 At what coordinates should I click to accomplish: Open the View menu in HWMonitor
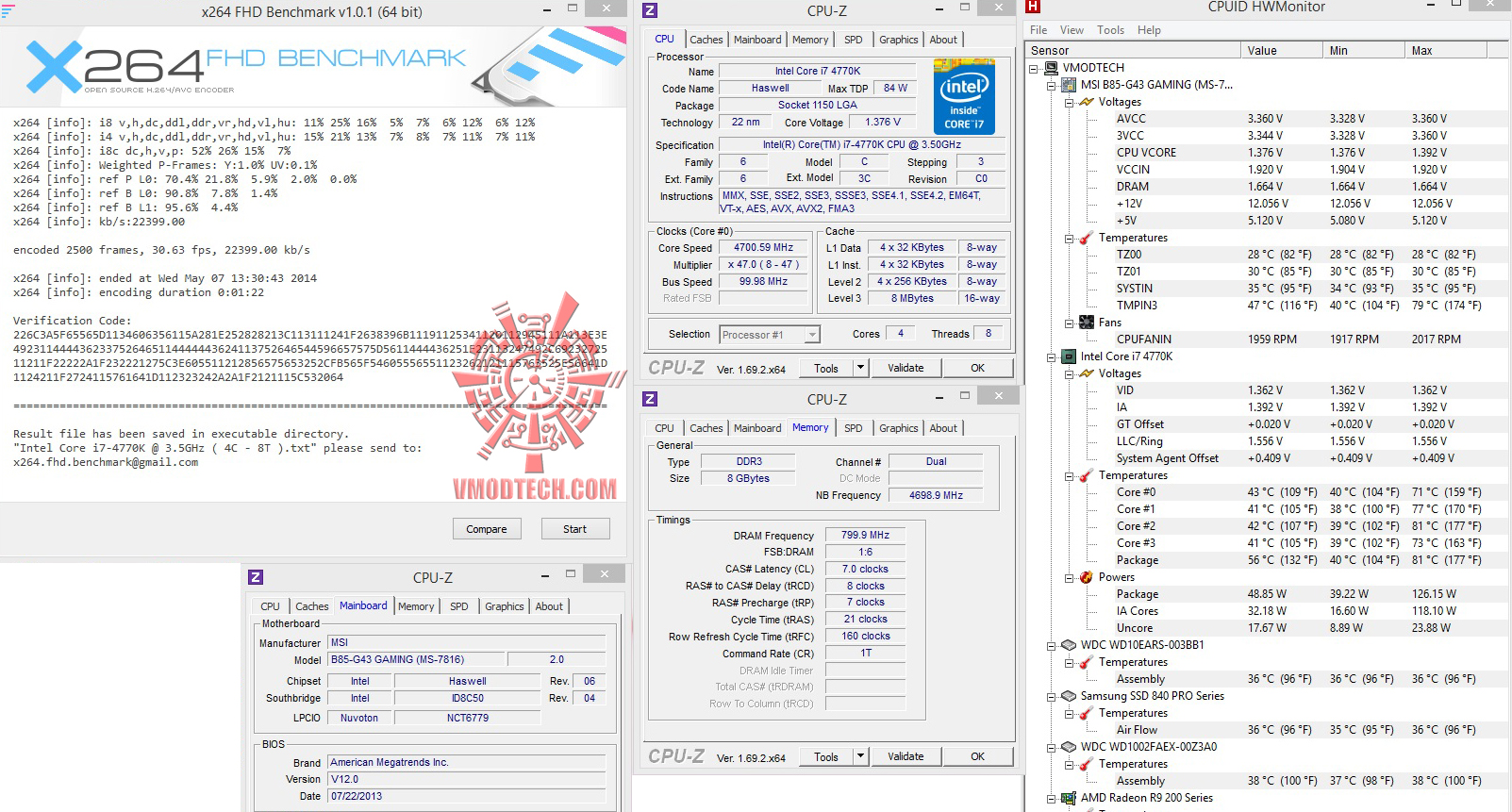click(x=1072, y=30)
